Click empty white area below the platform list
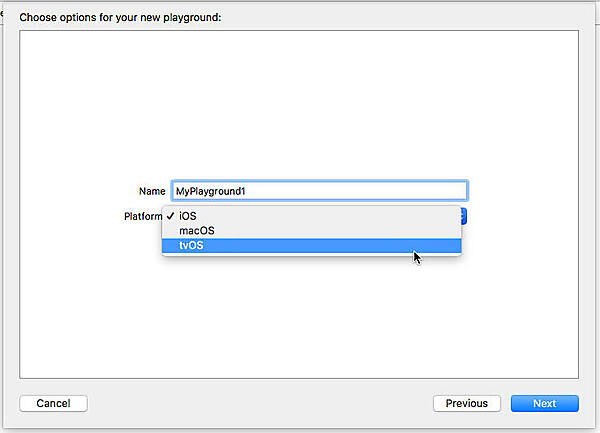 coord(300,320)
